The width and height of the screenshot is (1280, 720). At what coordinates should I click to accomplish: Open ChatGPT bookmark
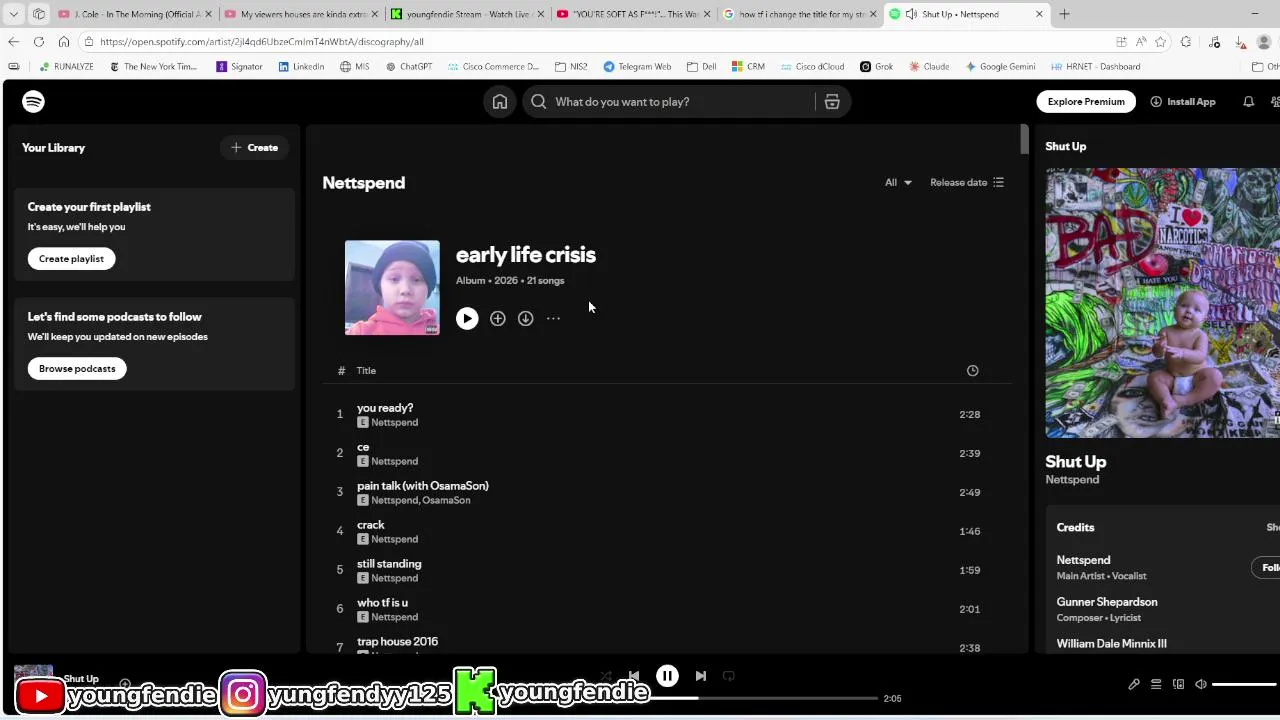(409, 67)
